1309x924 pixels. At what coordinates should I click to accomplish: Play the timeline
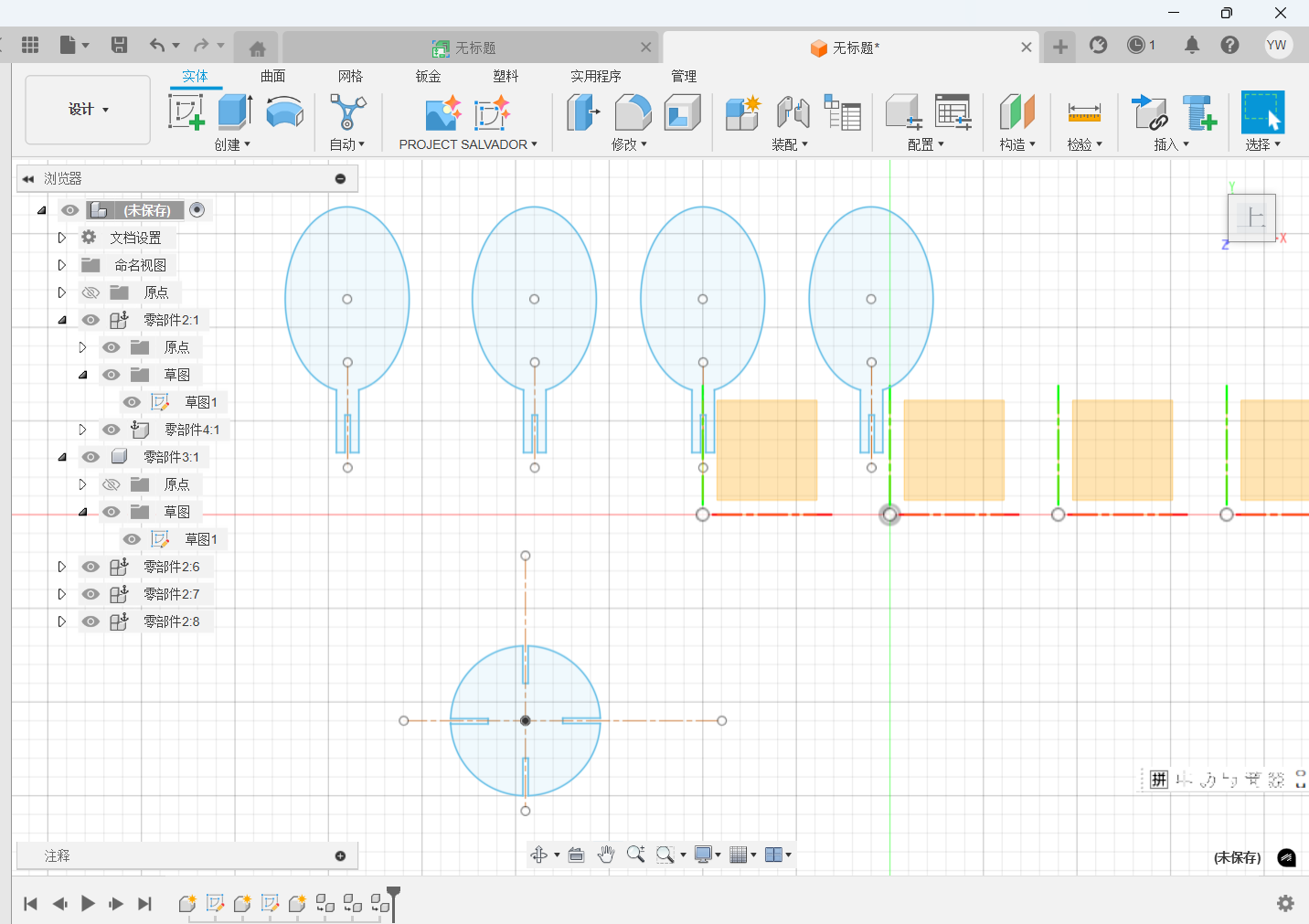(88, 904)
